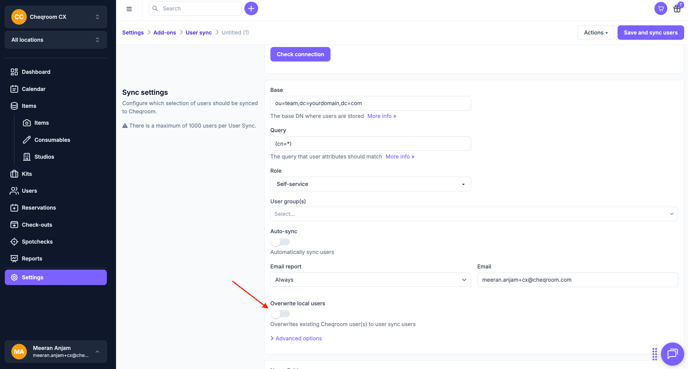Image resolution: width=688 pixels, height=369 pixels.
Task: Open the chat support bubble
Action: click(x=672, y=353)
